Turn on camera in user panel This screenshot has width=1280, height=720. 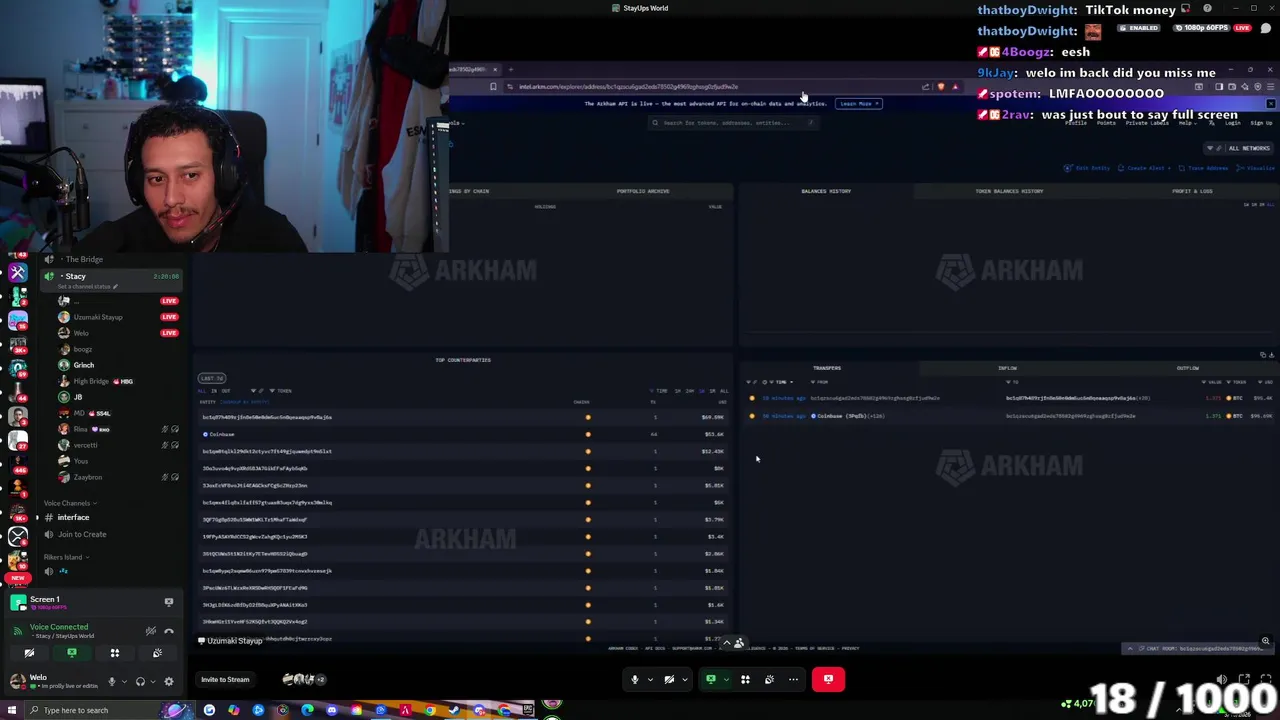click(x=29, y=653)
